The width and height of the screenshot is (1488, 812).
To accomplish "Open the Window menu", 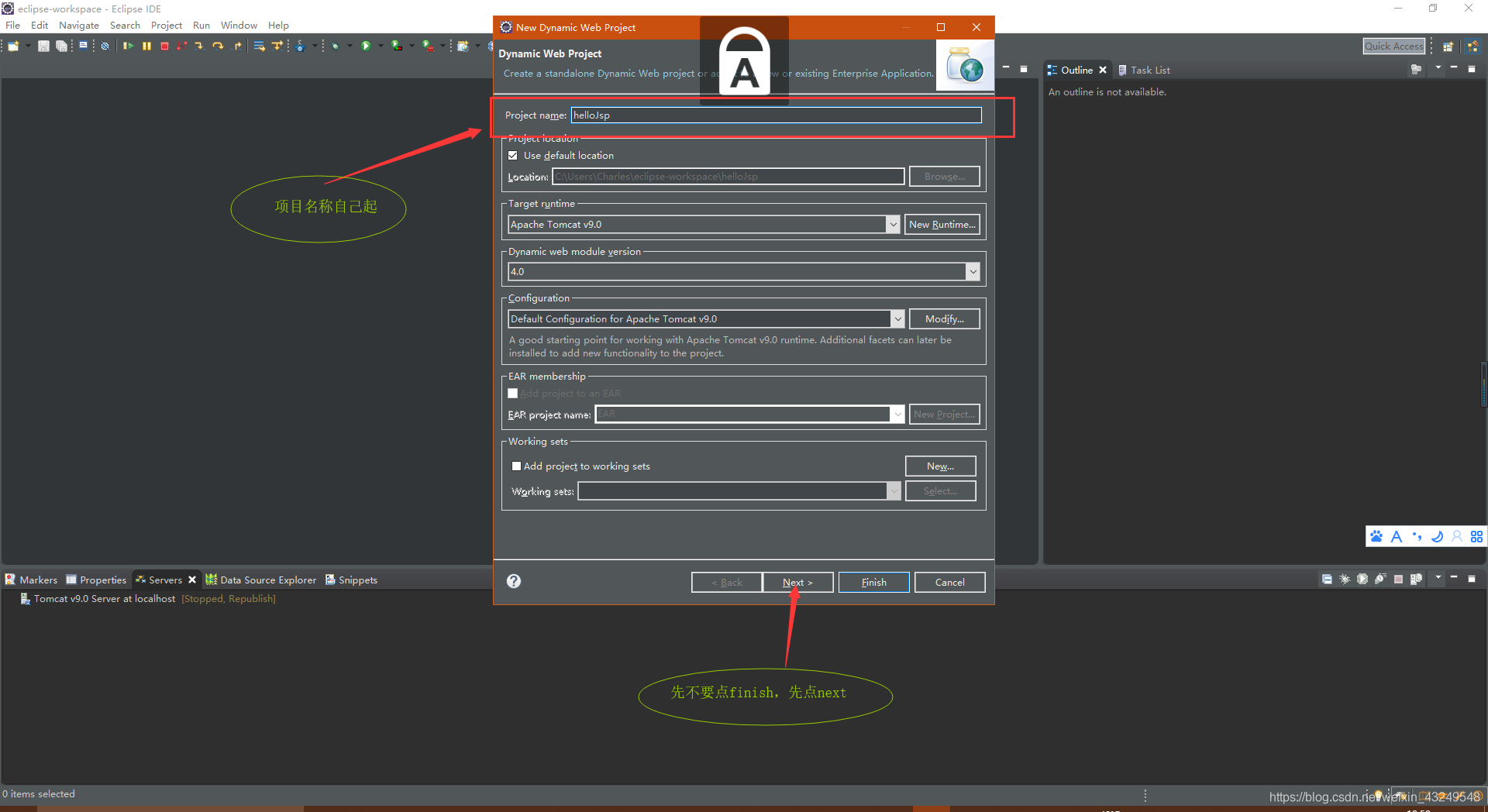I will pyautogui.click(x=239, y=26).
